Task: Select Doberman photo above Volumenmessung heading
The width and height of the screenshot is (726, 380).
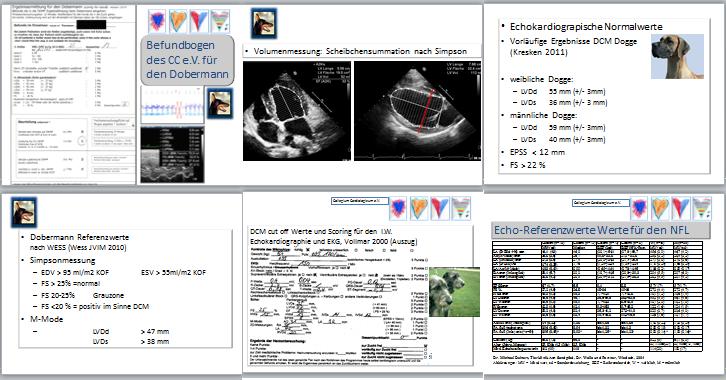Action: pos(263,23)
